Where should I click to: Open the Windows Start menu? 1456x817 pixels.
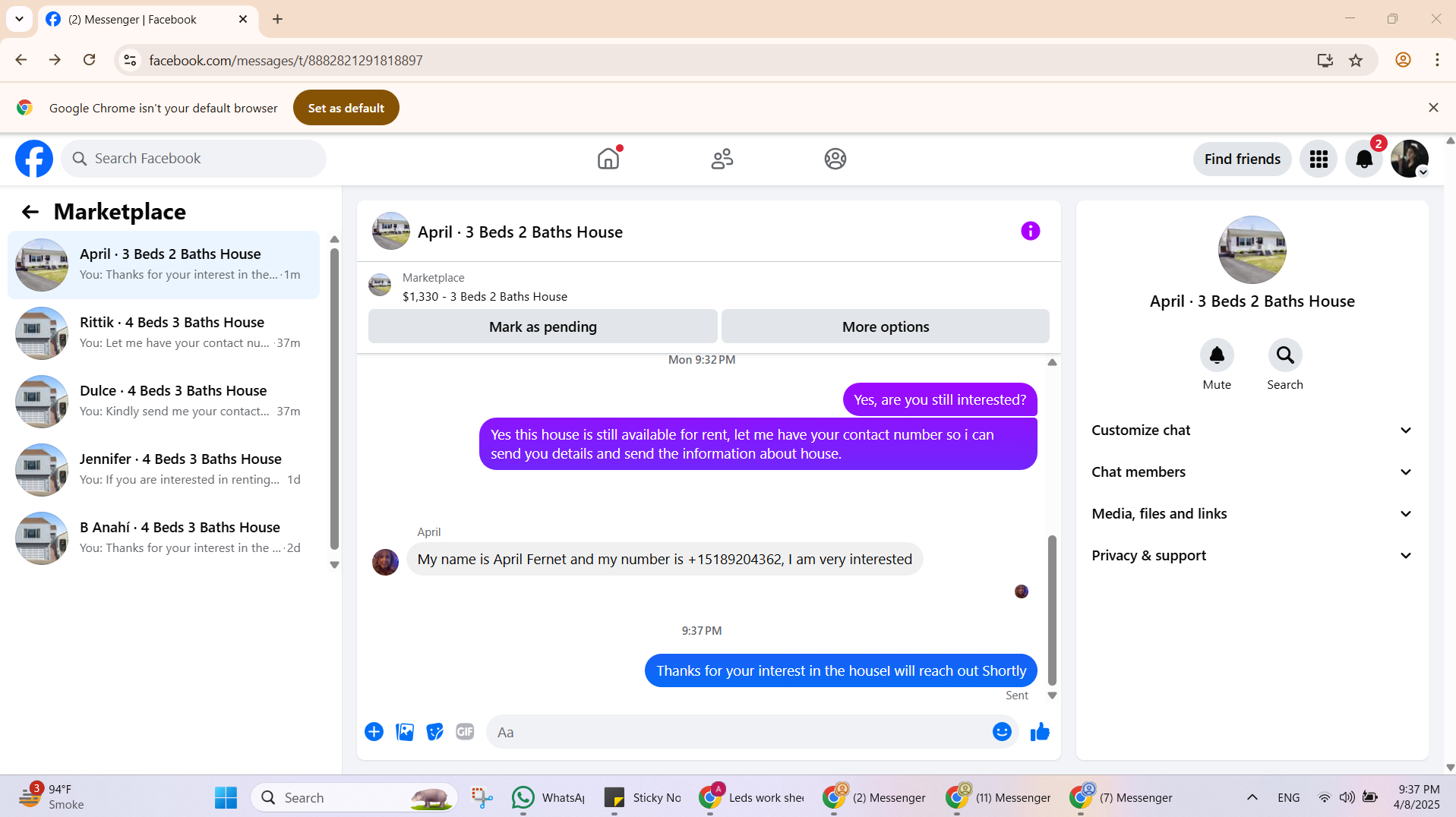pos(226,797)
